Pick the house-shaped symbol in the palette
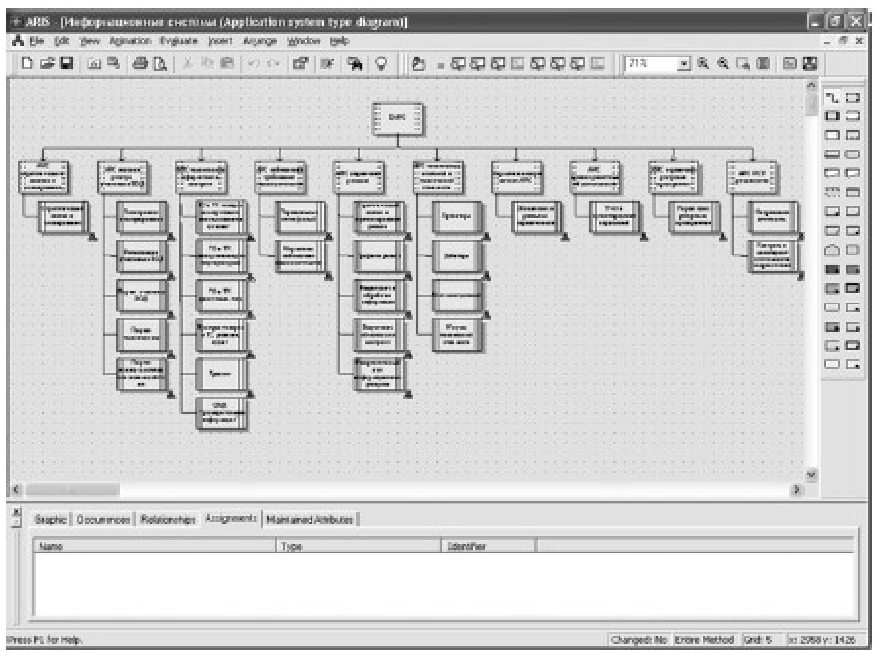Image resolution: width=883 pixels, height=657 pixels. (832, 250)
